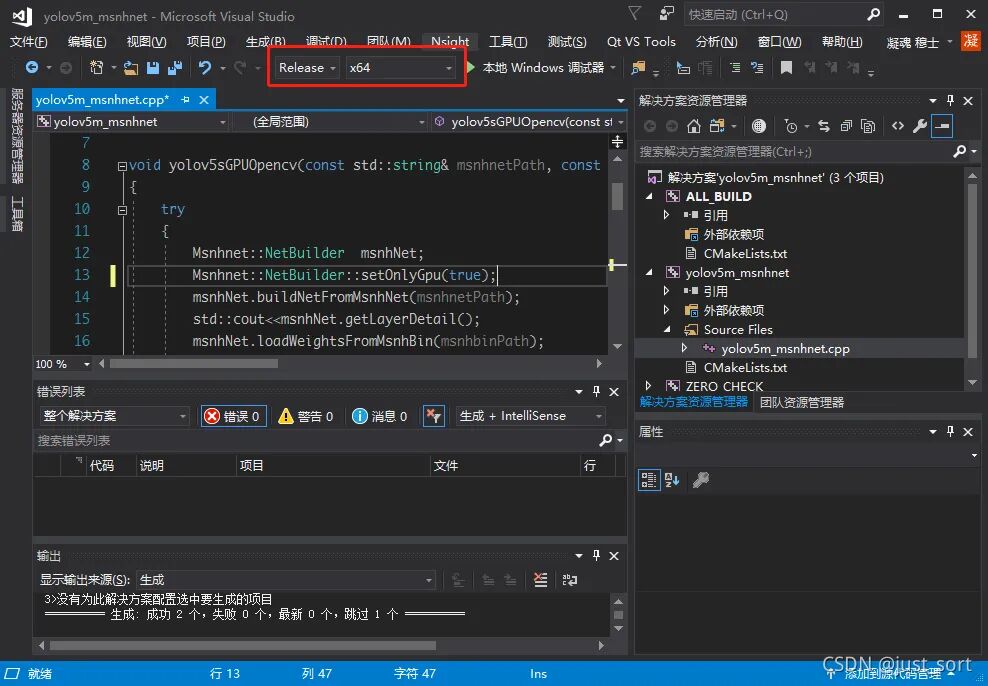Viewport: 988px width, 686px height.
Task: Click the error list build filter funnel icon
Action: tap(434, 416)
